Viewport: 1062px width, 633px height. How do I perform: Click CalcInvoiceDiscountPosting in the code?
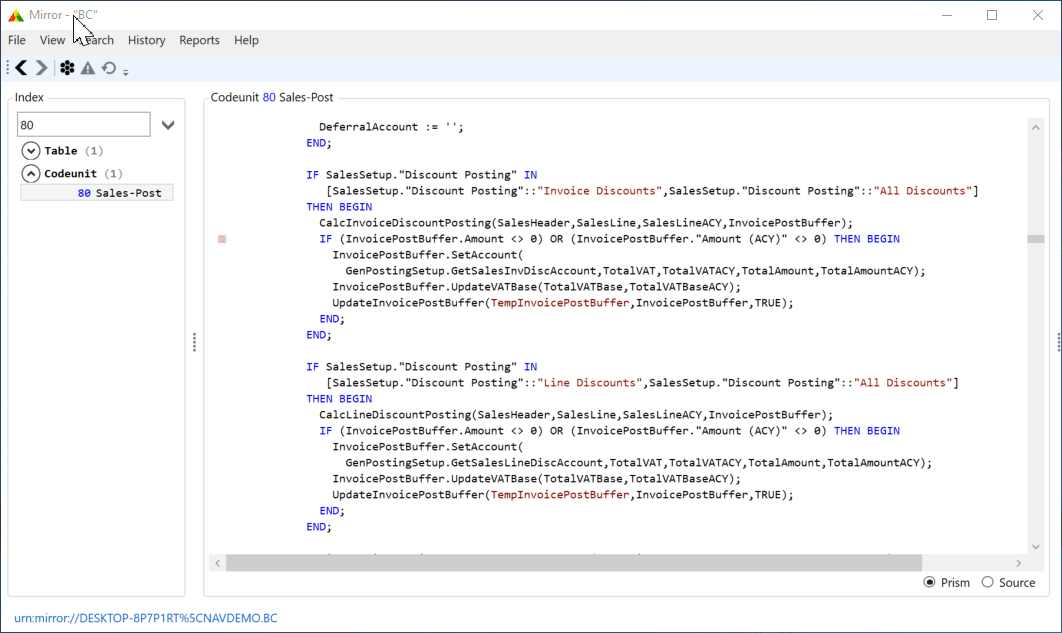[405, 223]
